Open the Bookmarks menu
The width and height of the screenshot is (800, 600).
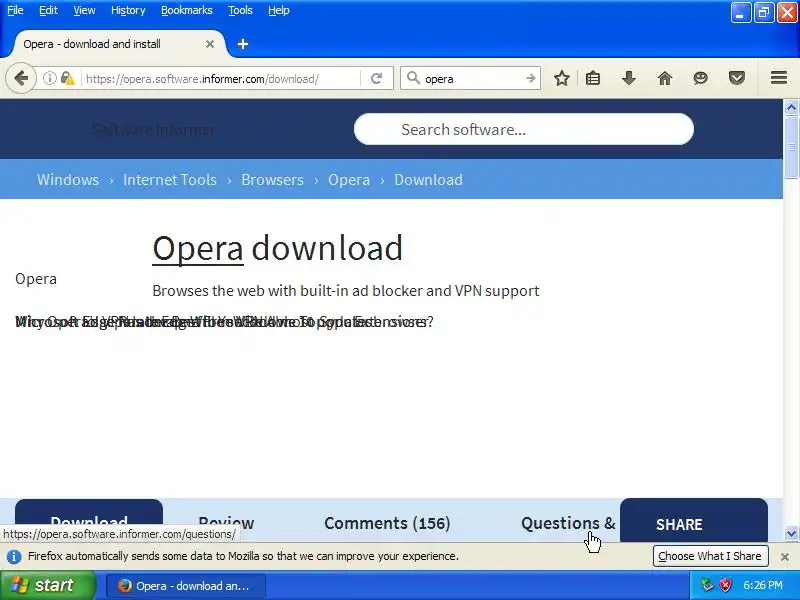point(187,10)
